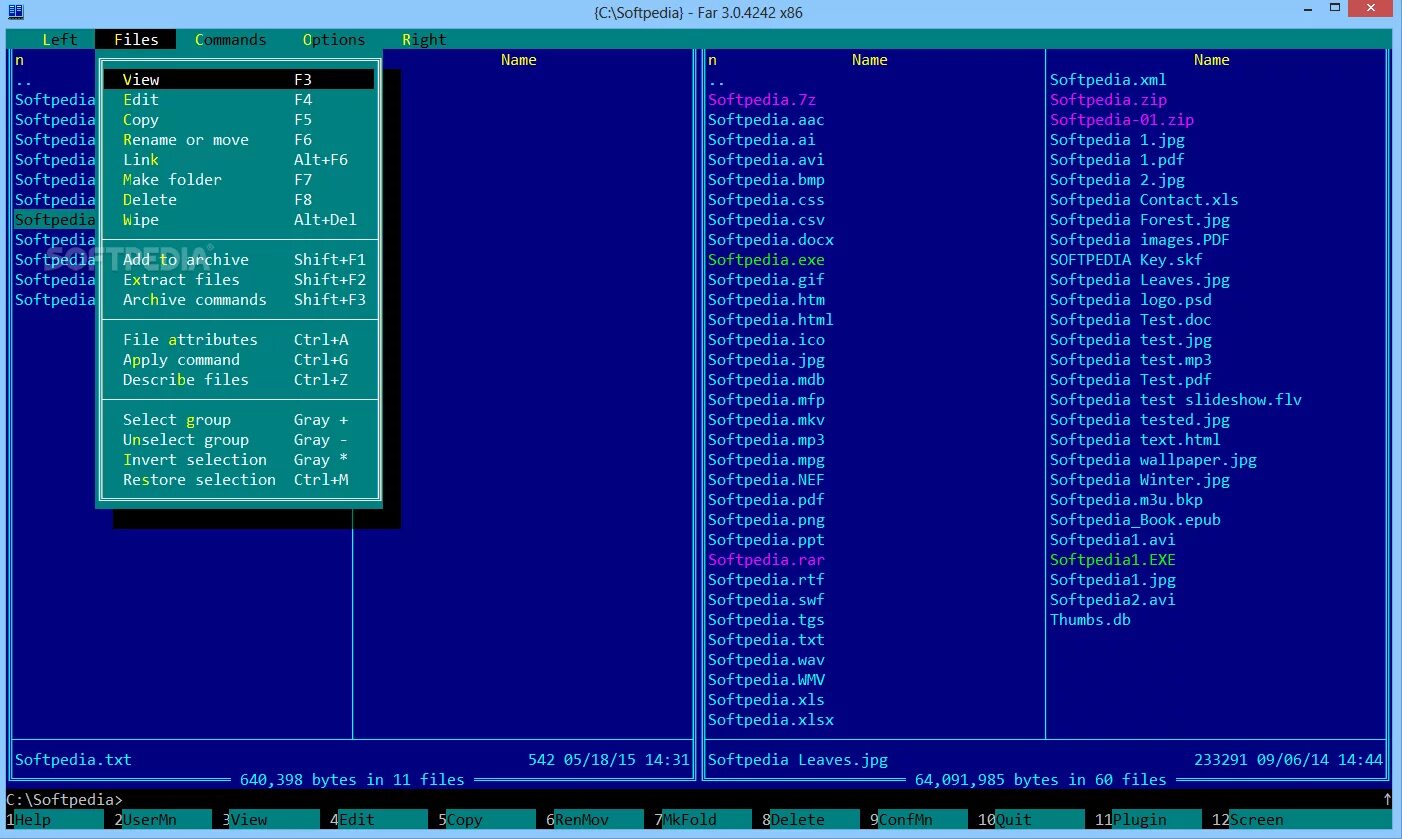
Task: Select Softpedia.xlsx file
Action: point(771,720)
